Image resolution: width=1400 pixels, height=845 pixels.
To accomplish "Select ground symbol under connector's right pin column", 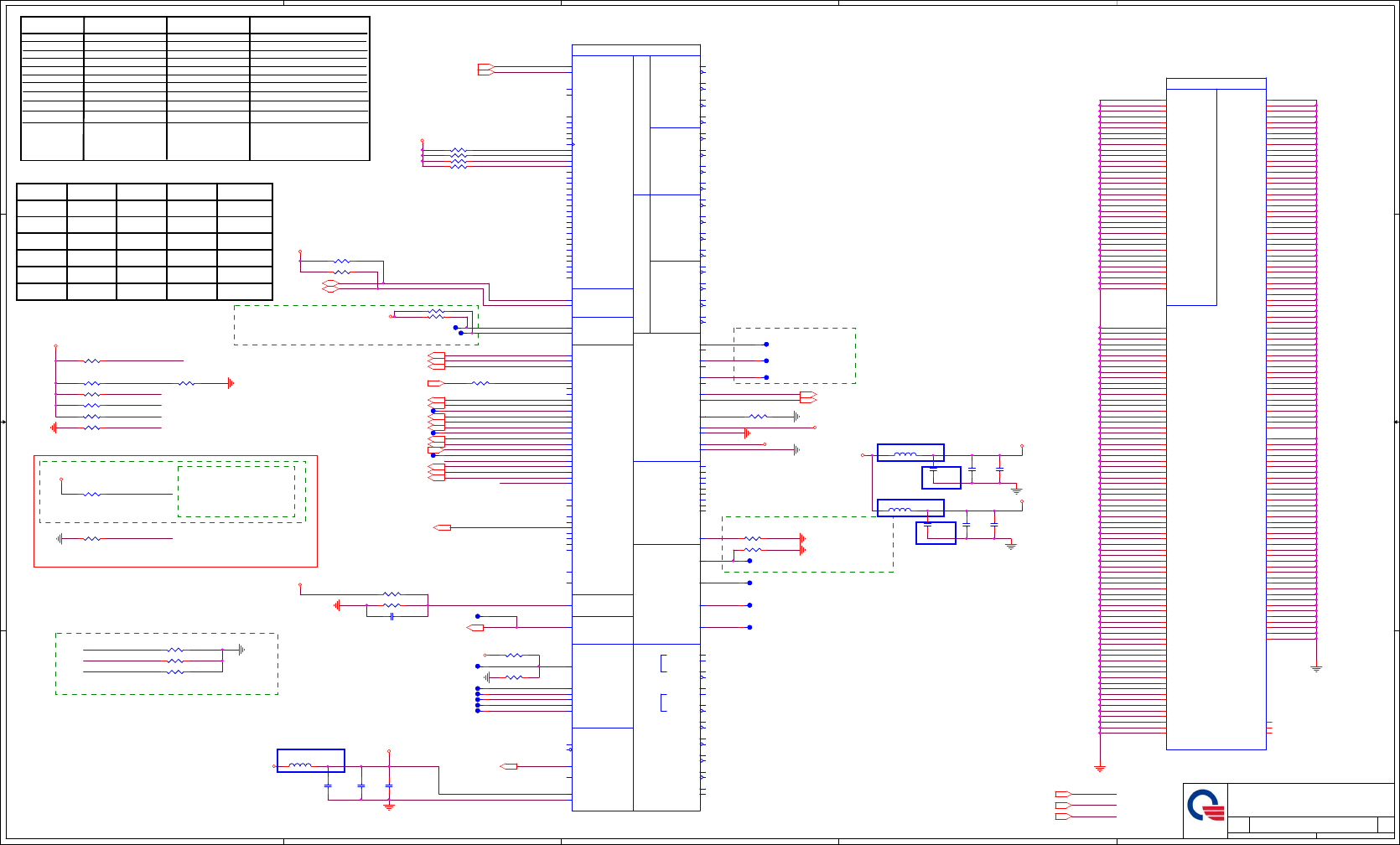I will (x=1316, y=668).
